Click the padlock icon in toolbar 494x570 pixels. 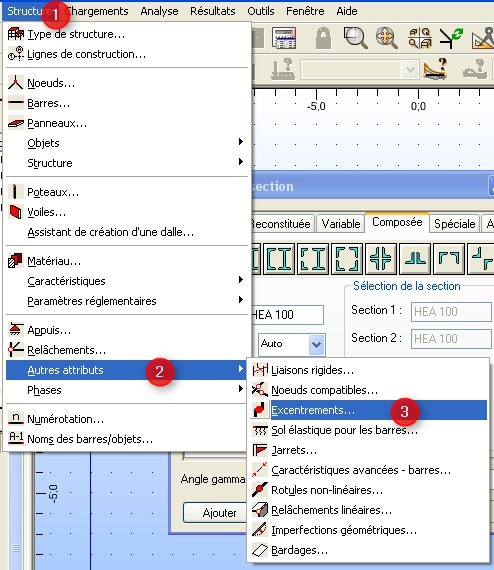[x=323, y=38]
